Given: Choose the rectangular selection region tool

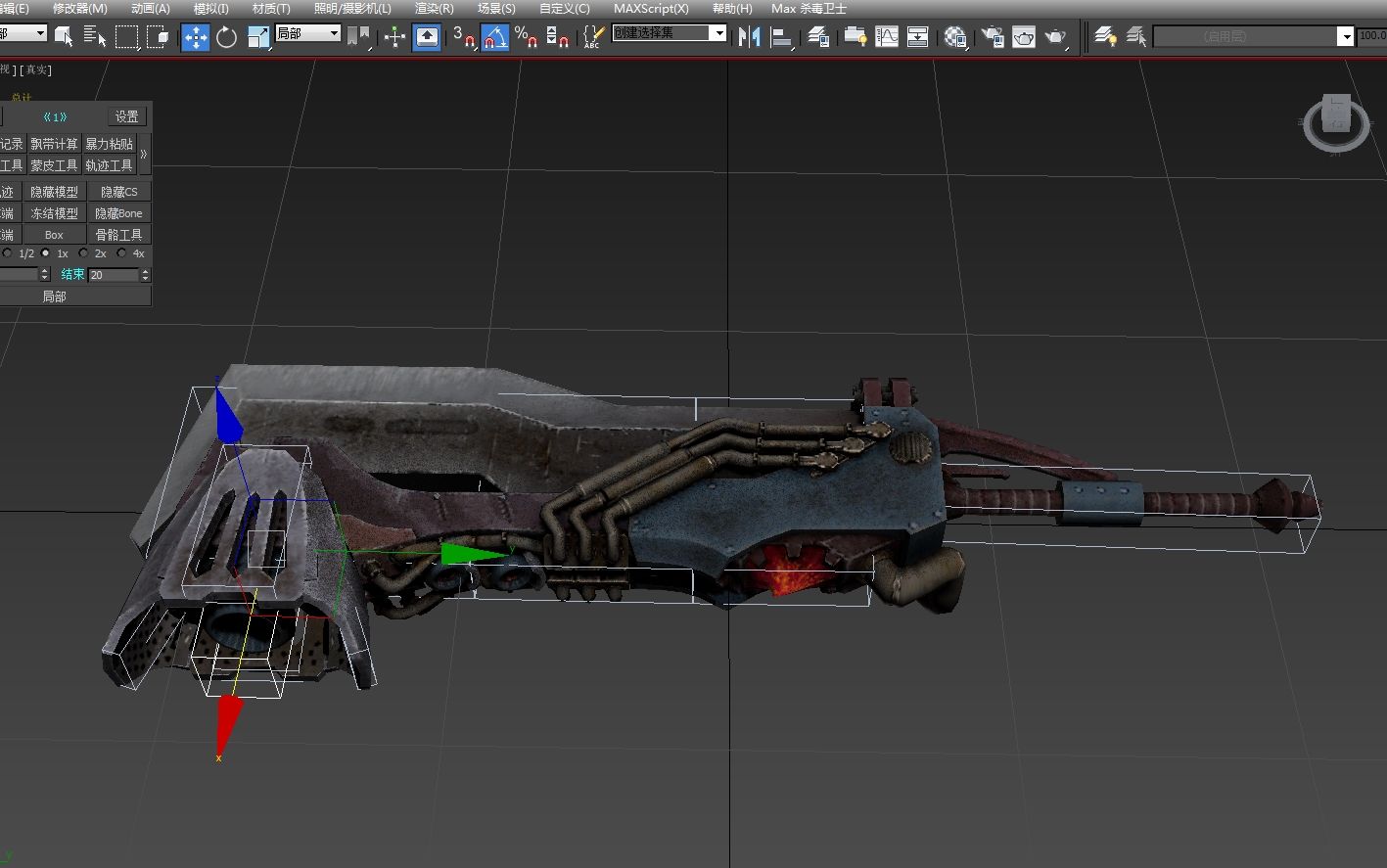Looking at the screenshot, I should click(127, 37).
